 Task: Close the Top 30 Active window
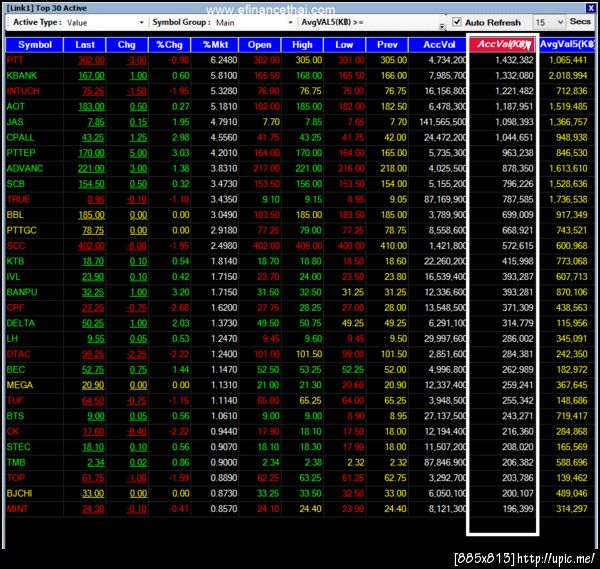(x=590, y=8)
